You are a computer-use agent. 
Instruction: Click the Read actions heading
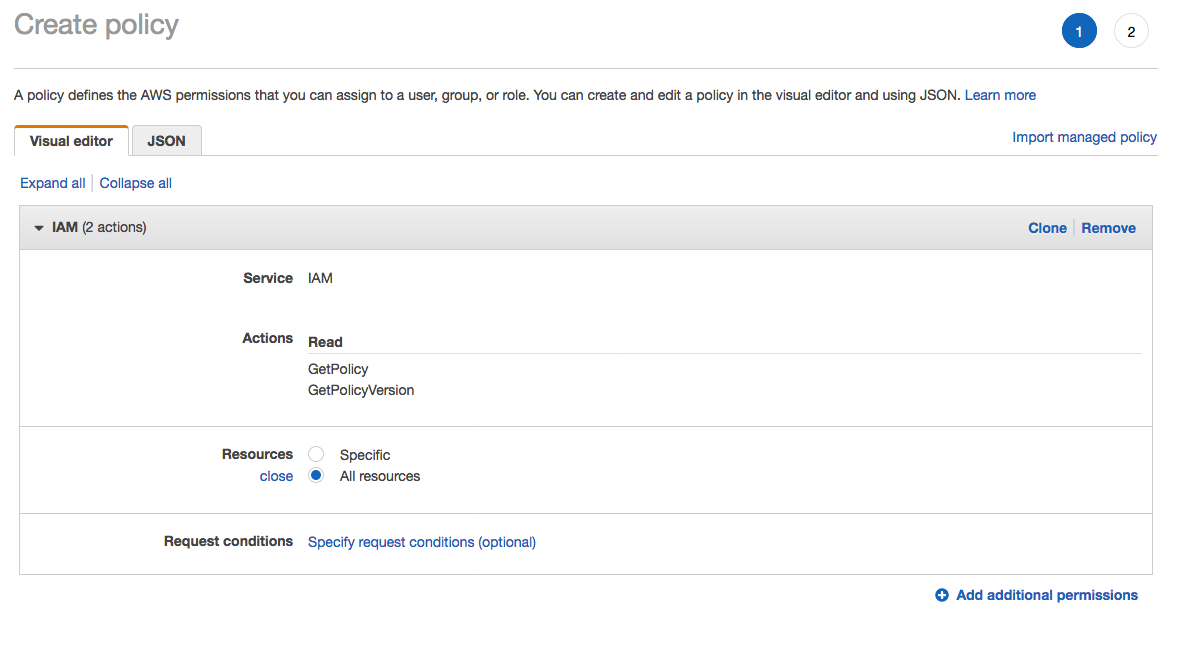(x=325, y=342)
